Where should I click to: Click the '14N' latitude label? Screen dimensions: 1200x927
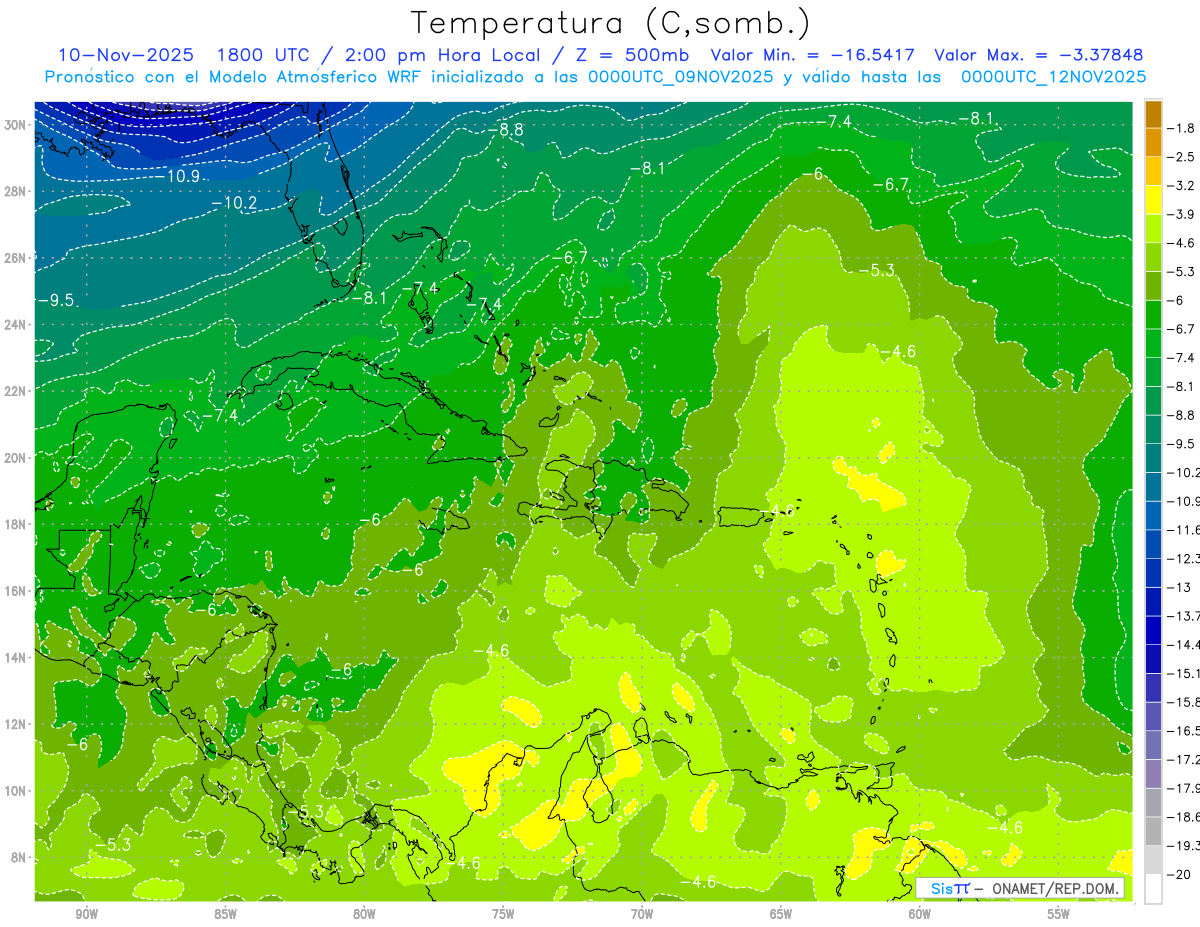click(x=16, y=658)
